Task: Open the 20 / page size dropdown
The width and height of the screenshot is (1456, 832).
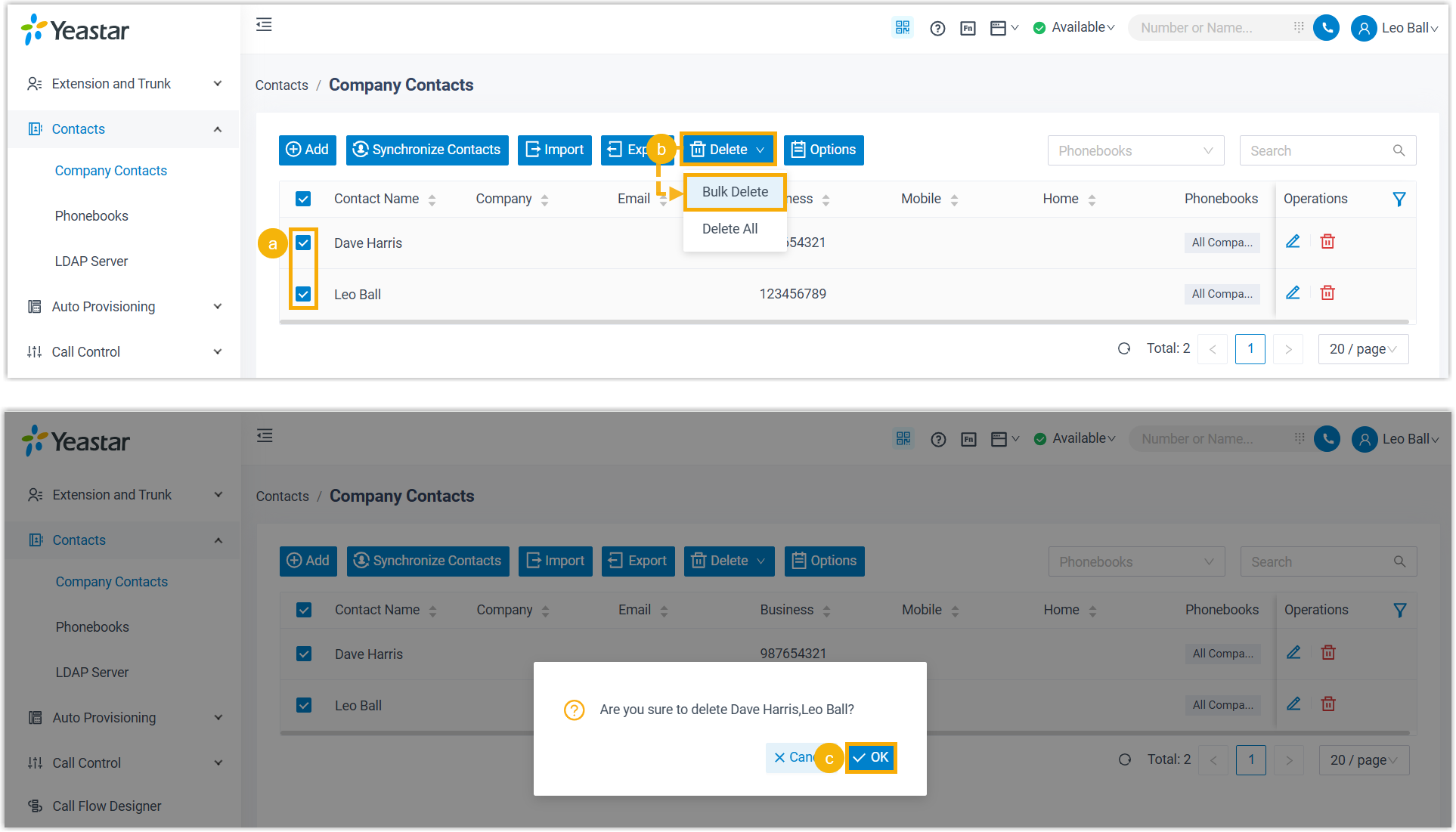Action: pos(1362,349)
